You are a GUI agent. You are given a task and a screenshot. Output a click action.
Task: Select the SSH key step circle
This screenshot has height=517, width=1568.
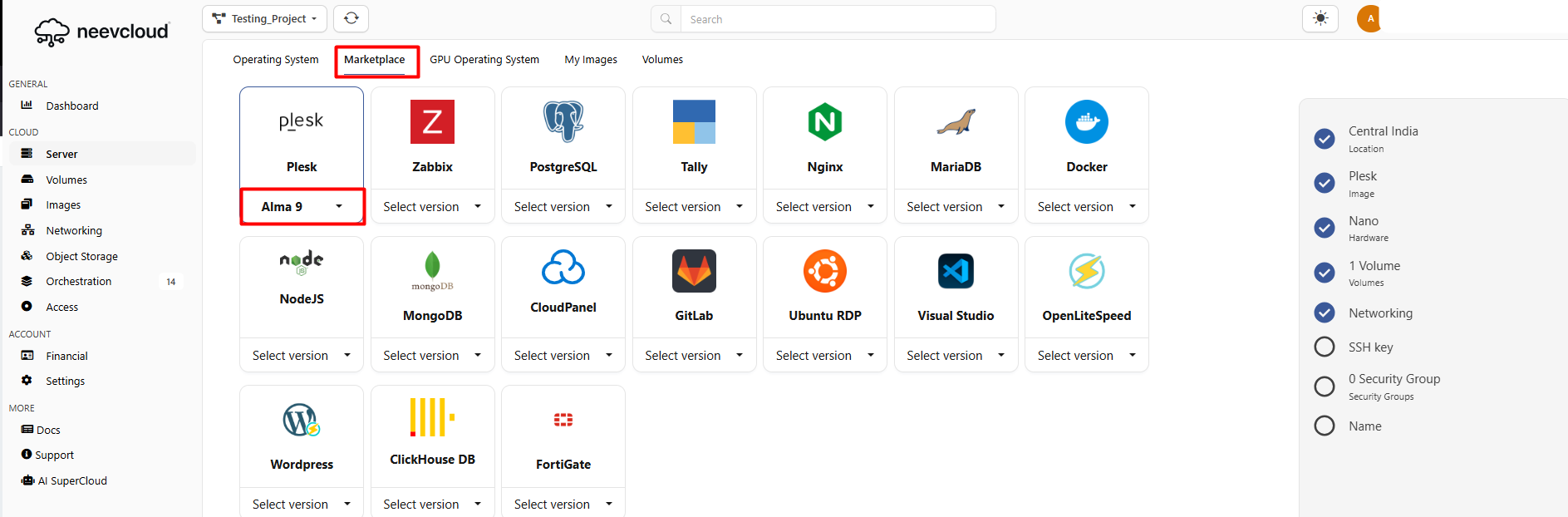tap(1325, 347)
